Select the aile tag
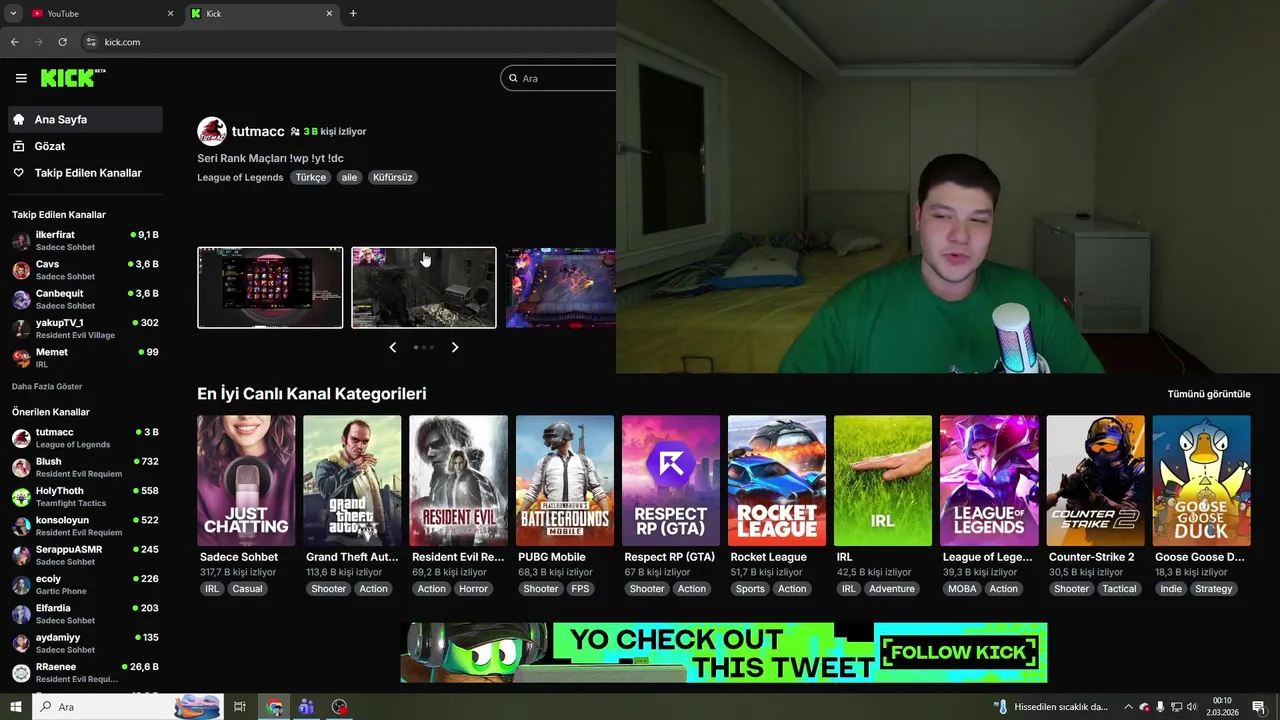Viewport: 1280px width, 720px height. coord(349,177)
